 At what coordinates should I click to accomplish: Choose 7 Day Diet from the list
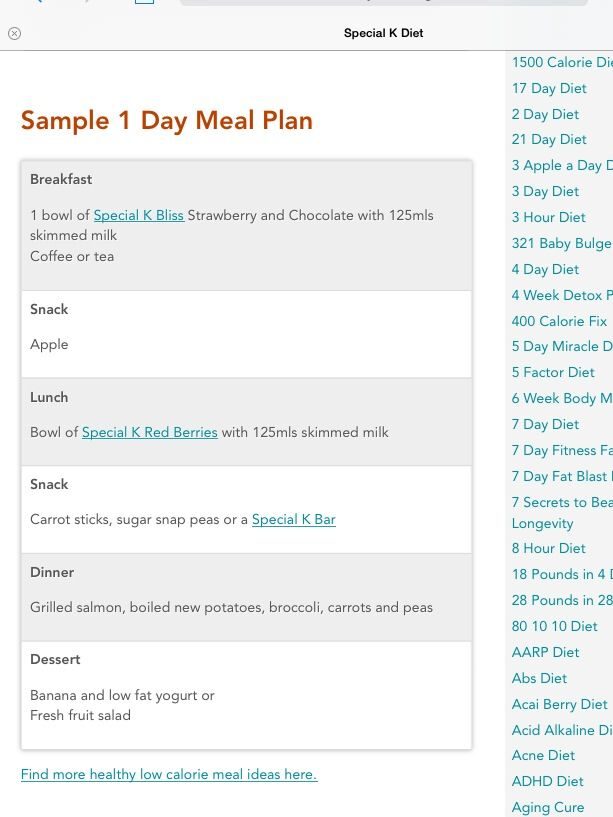(545, 424)
